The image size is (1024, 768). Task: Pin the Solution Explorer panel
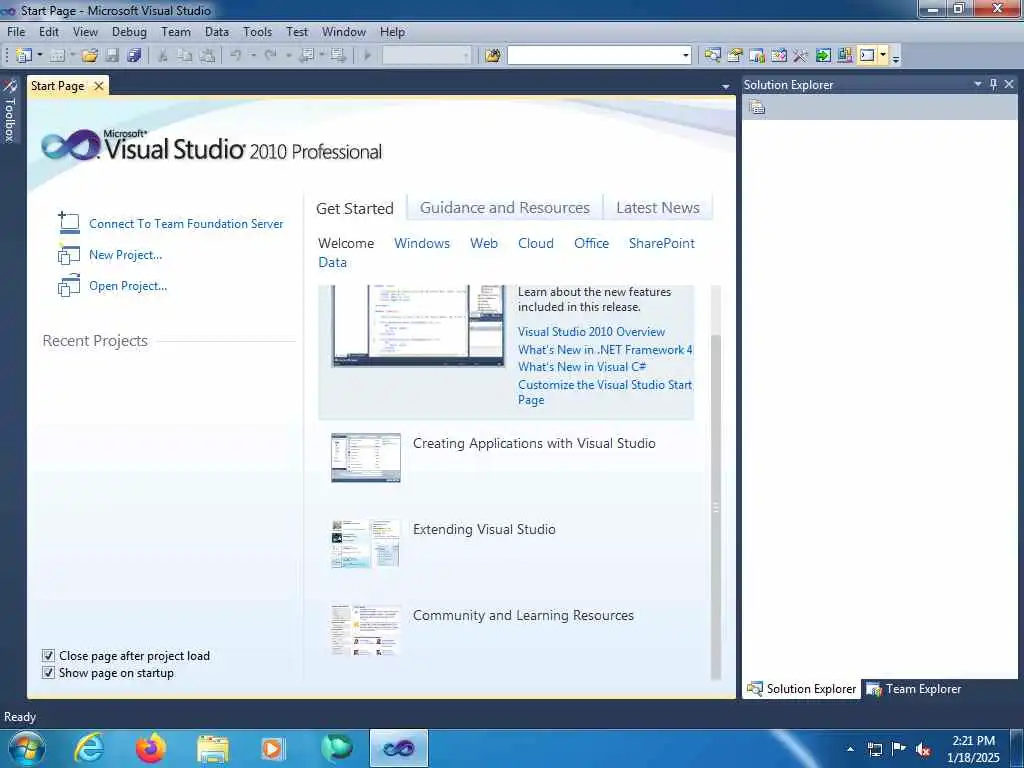coord(993,84)
